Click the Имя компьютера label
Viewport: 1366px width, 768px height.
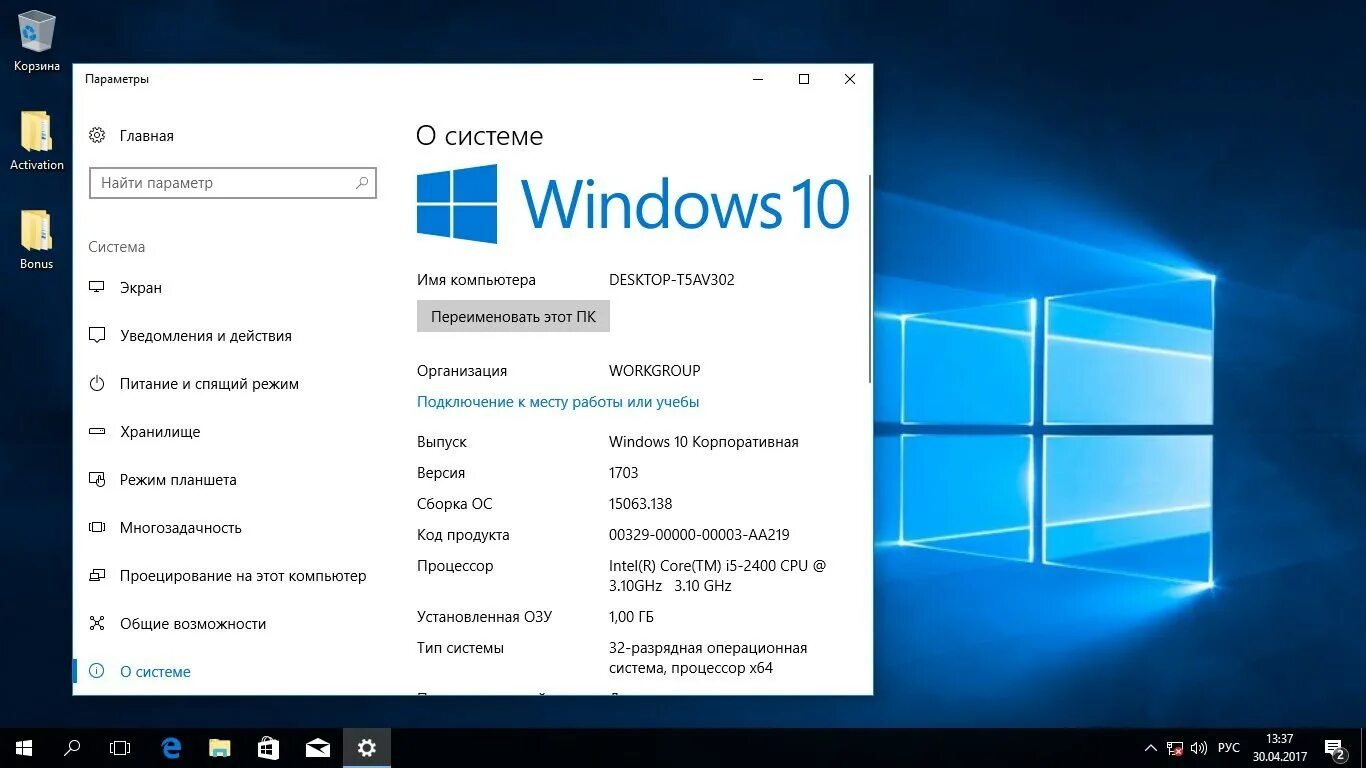pyautogui.click(x=476, y=280)
